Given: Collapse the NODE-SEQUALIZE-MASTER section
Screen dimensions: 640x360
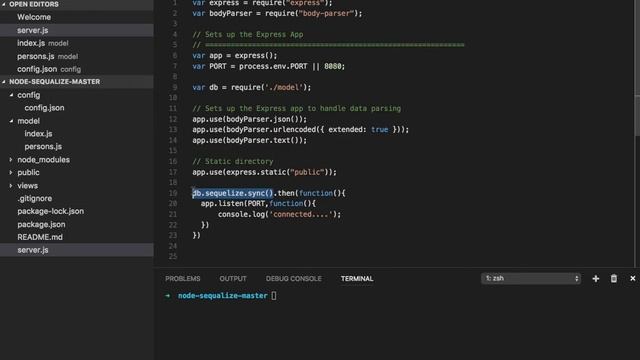Looking at the screenshot, I should pyautogui.click(x=4, y=82).
